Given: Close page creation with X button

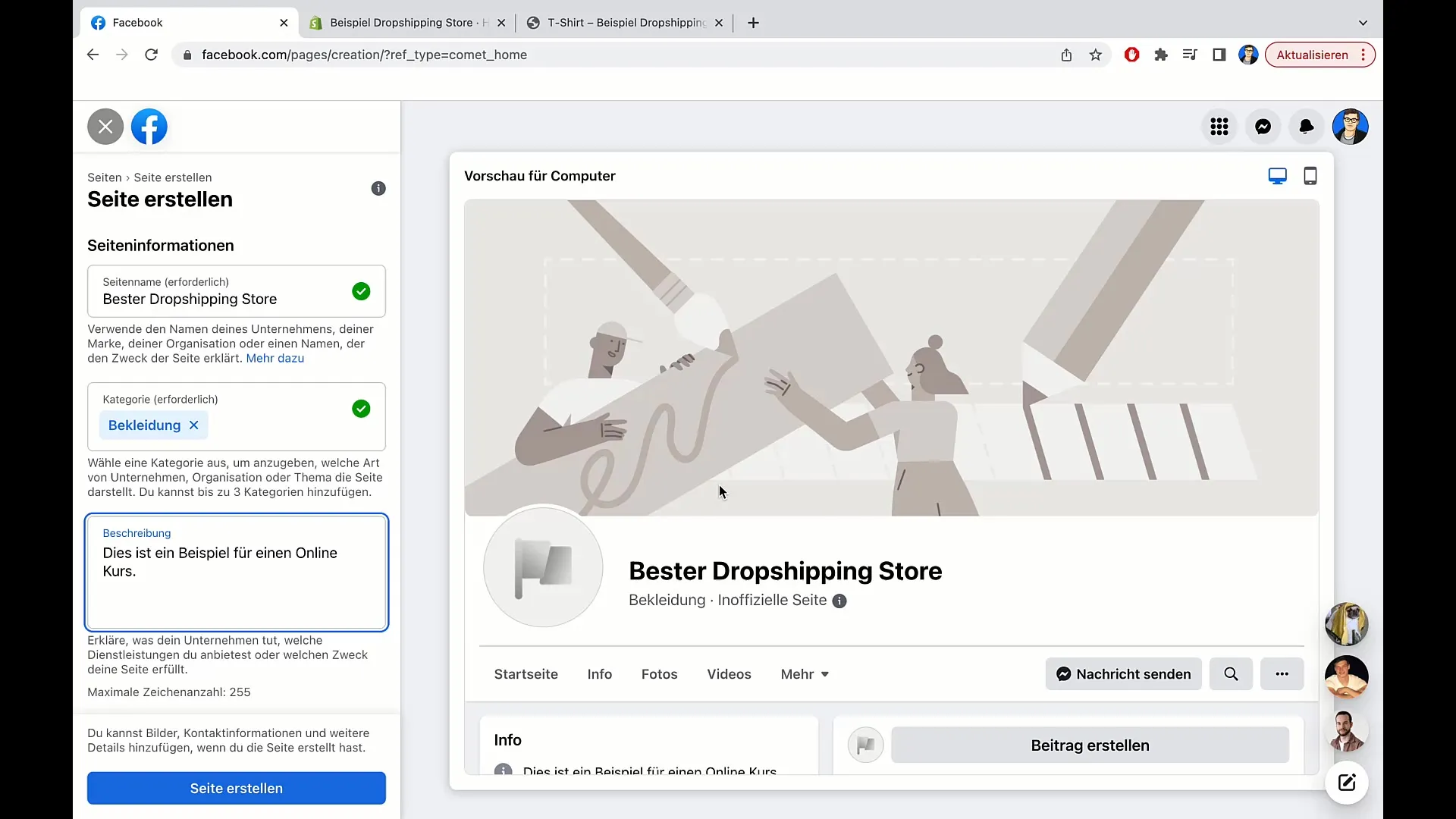Looking at the screenshot, I should click(105, 127).
